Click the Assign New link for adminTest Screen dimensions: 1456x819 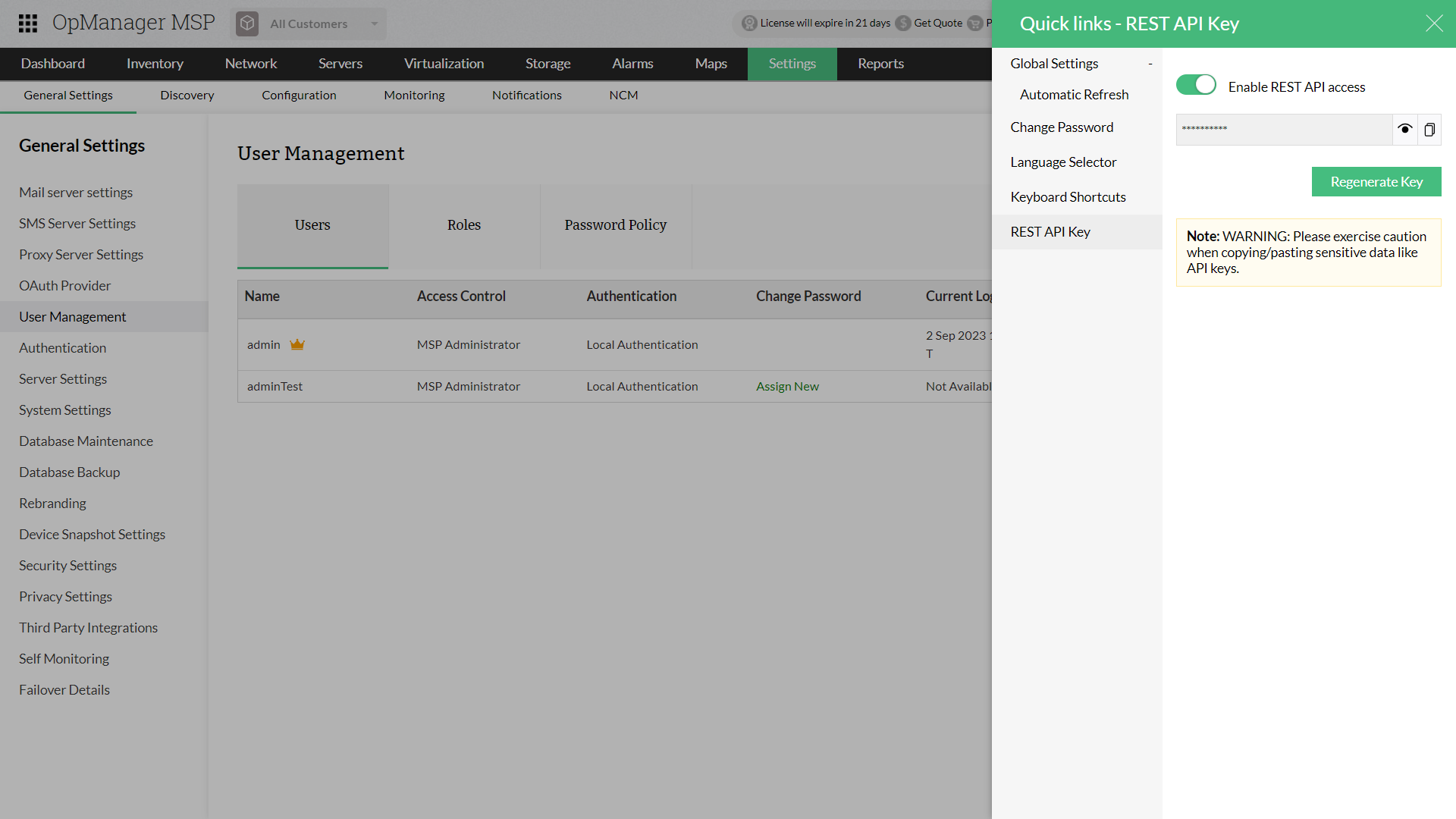point(787,387)
